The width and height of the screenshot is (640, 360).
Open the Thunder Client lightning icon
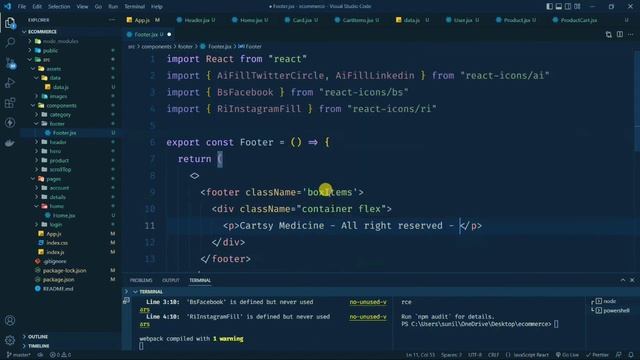(10, 122)
